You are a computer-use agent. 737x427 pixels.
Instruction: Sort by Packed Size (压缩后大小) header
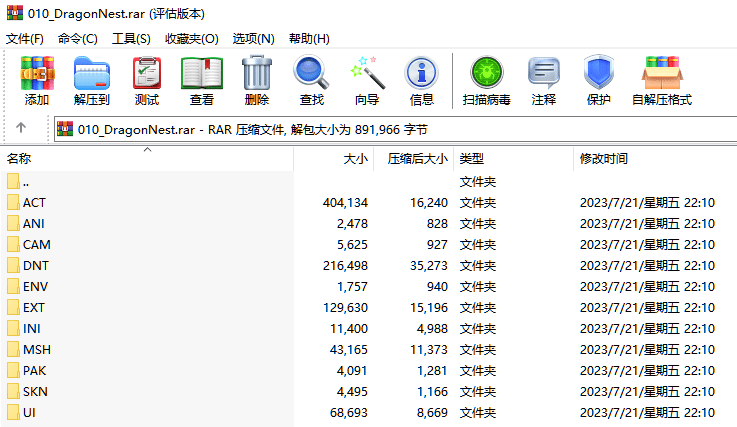tap(414, 159)
